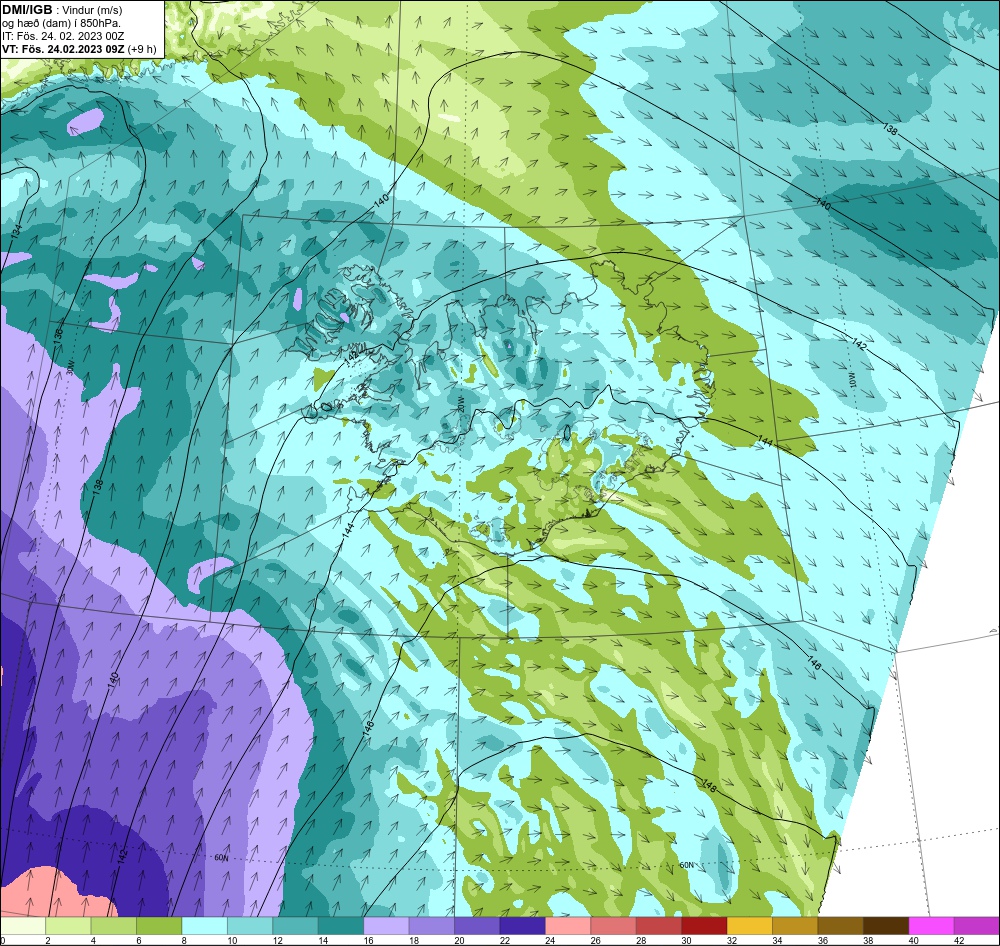
Task: Select the 'Vindur (m/s)' header text
Action: [x=94, y=10]
